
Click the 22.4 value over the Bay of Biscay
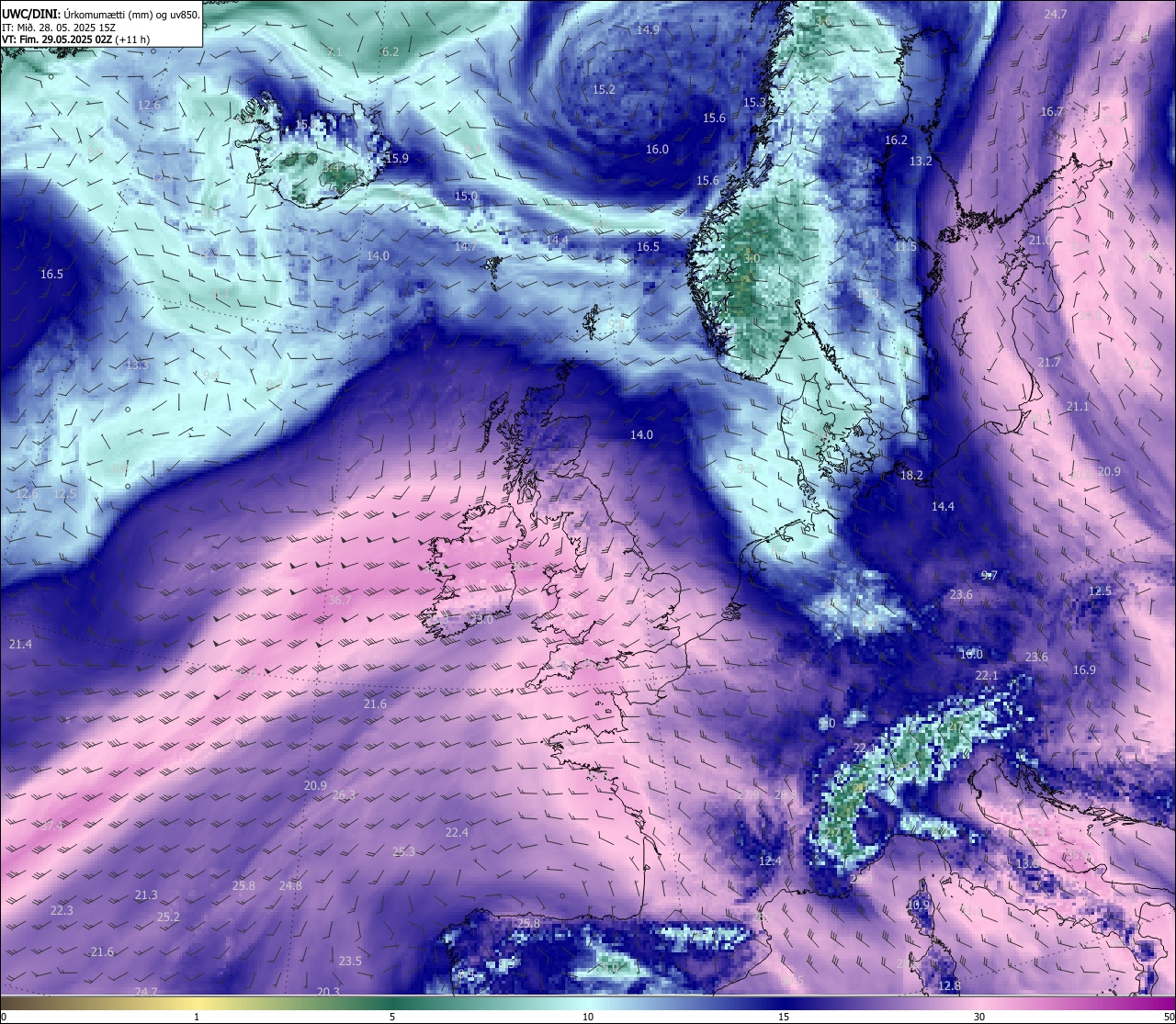pos(457,833)
